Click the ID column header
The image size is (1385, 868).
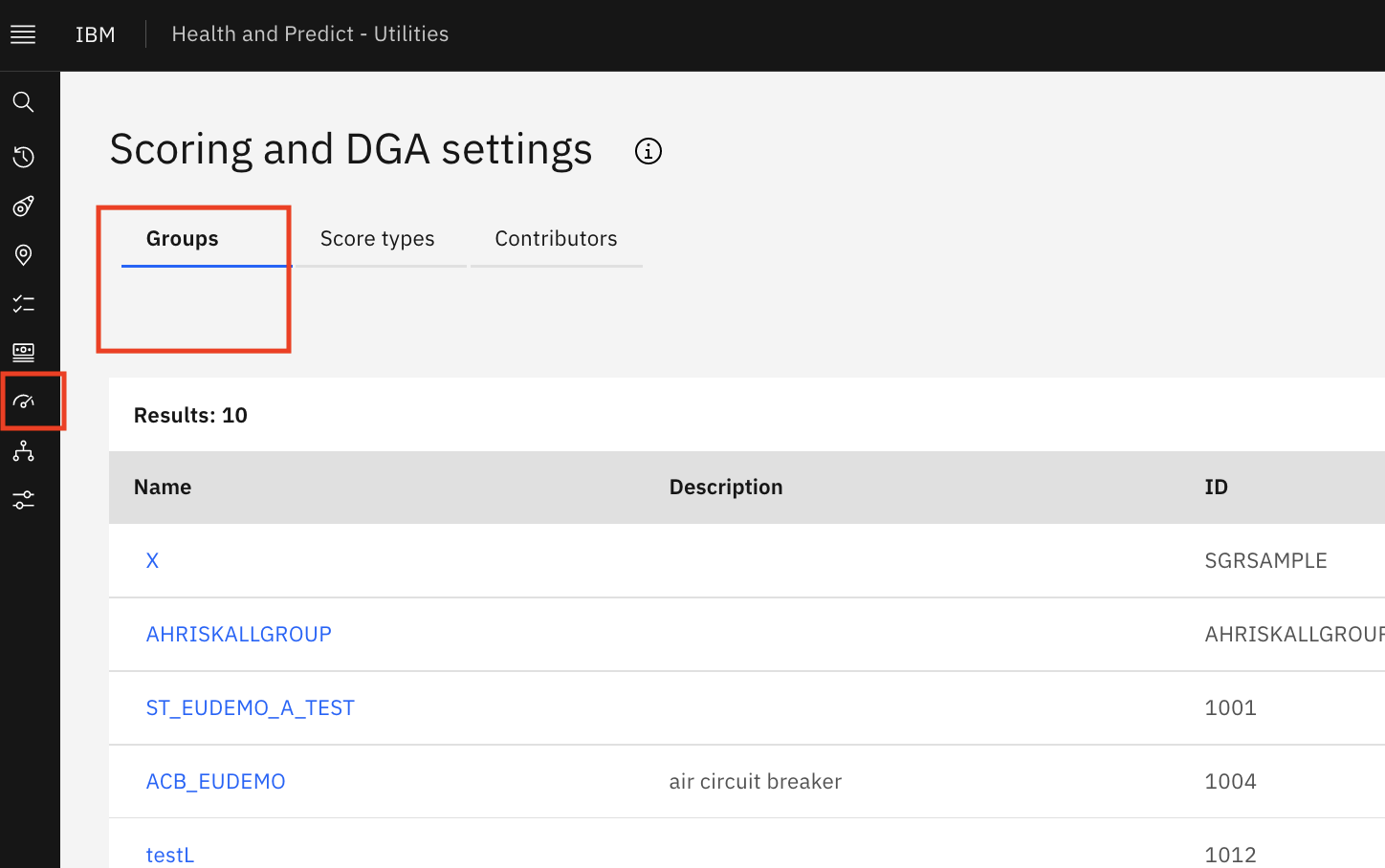(x=1217, y=488)
